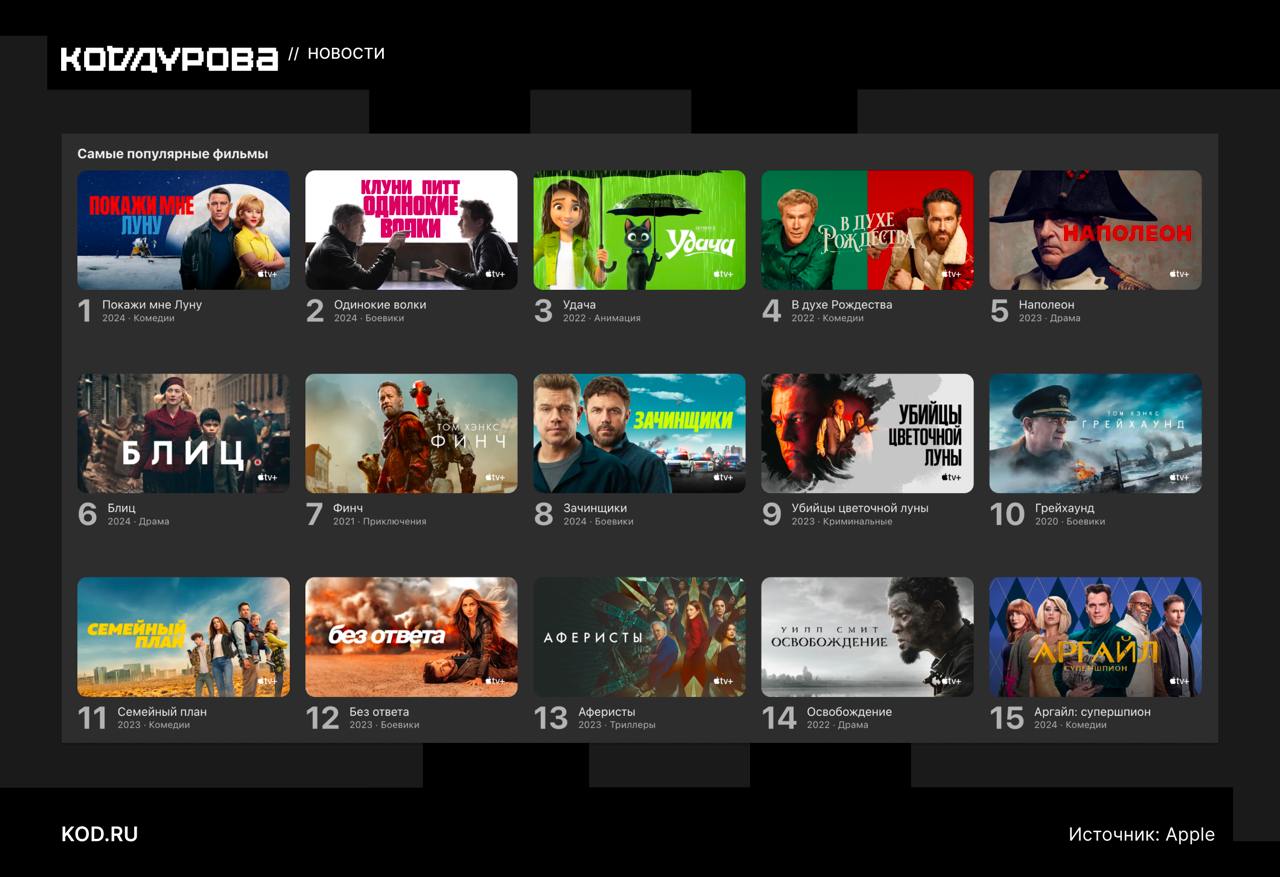Open the «Новости» section label
The width and height of the screenshot is (1280, 877).
pos(346,54)
